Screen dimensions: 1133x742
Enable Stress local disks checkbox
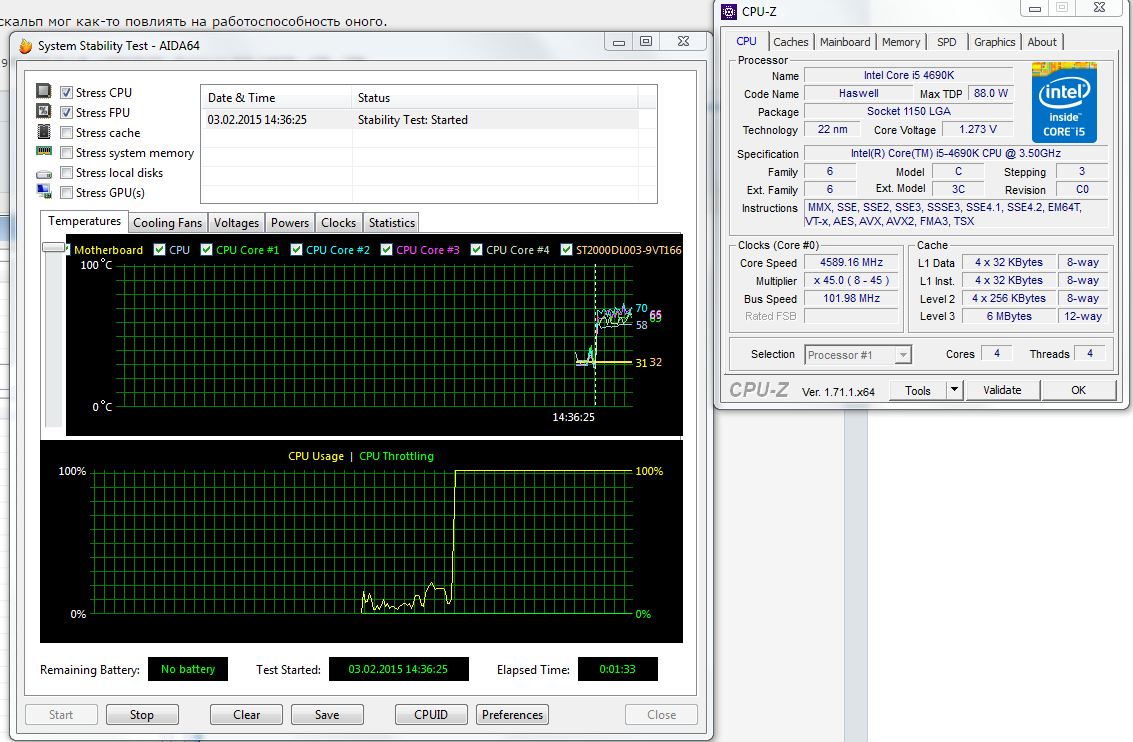click(x=66, y=173)
